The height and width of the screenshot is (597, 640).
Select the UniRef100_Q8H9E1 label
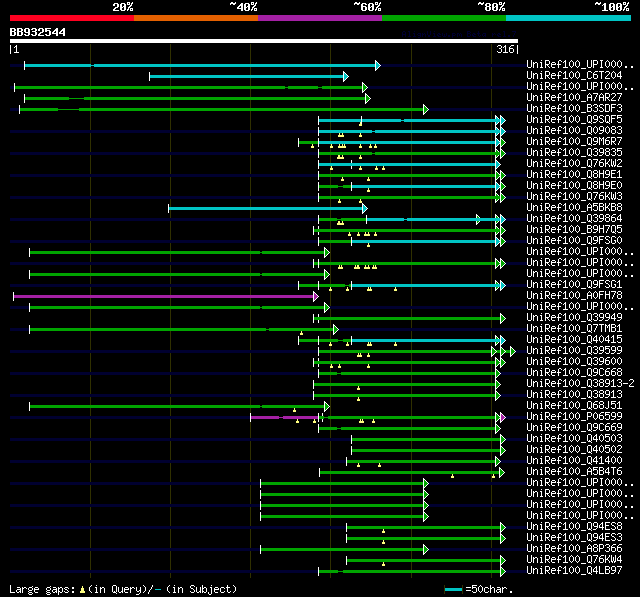pyautogui.click(x=574, y=175)
